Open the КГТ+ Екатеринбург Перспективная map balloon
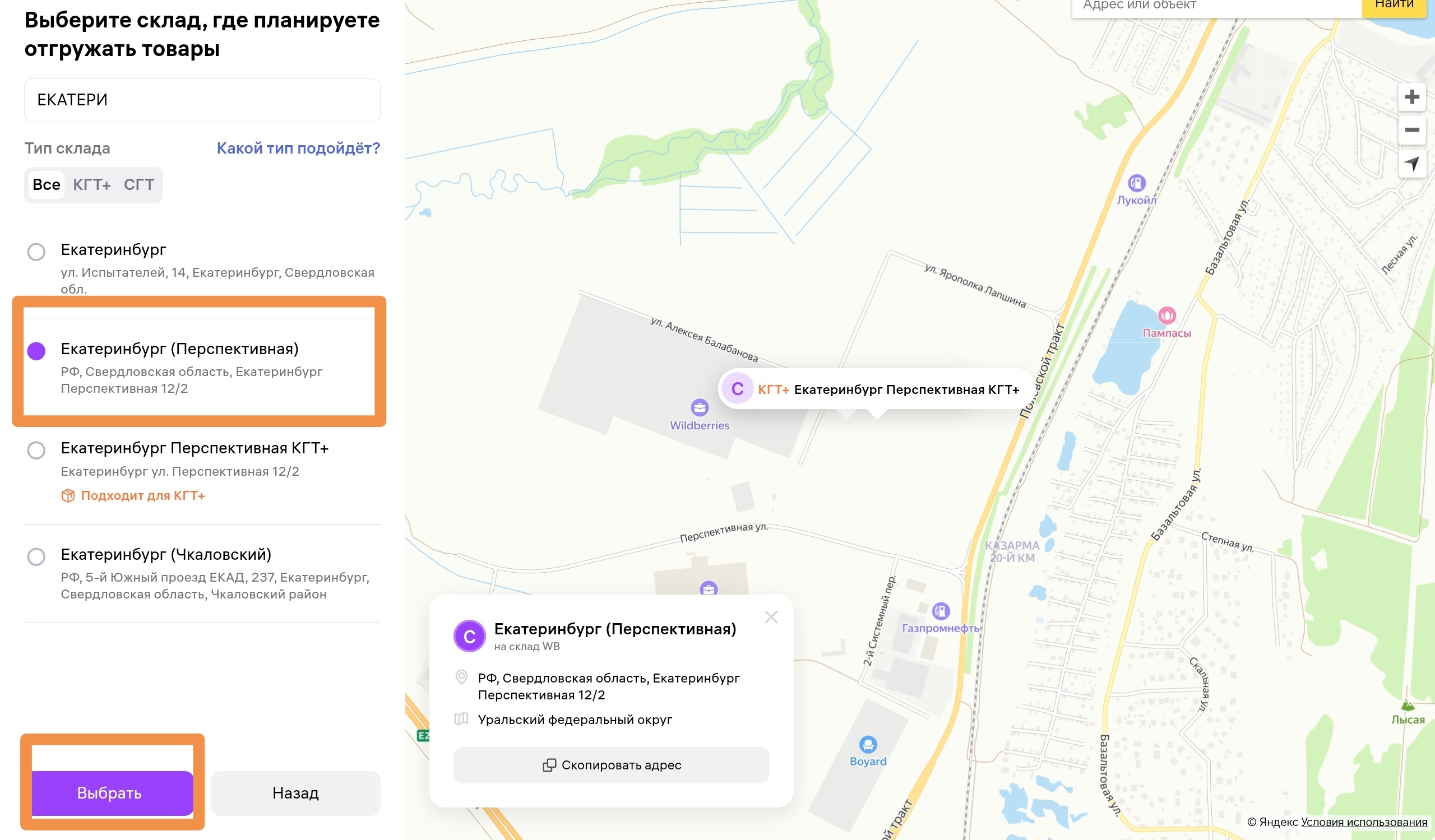This screenshot has height=840, width=1435. tap(876, 389)
